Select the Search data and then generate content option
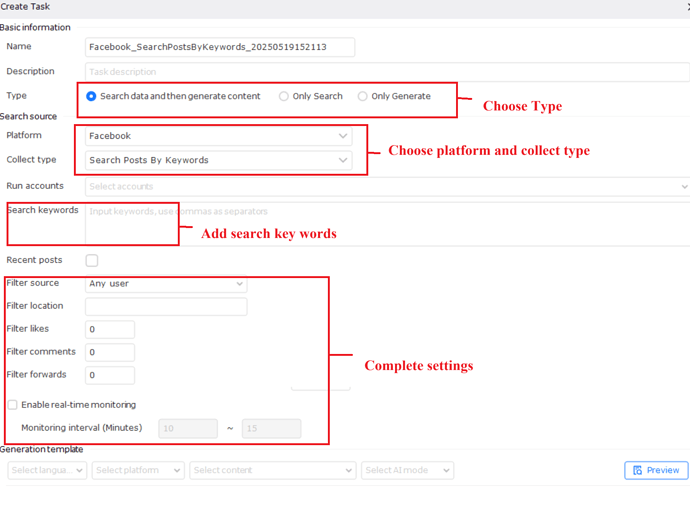The width and height of the screenshot is (690, 521). tap(92, 97)
